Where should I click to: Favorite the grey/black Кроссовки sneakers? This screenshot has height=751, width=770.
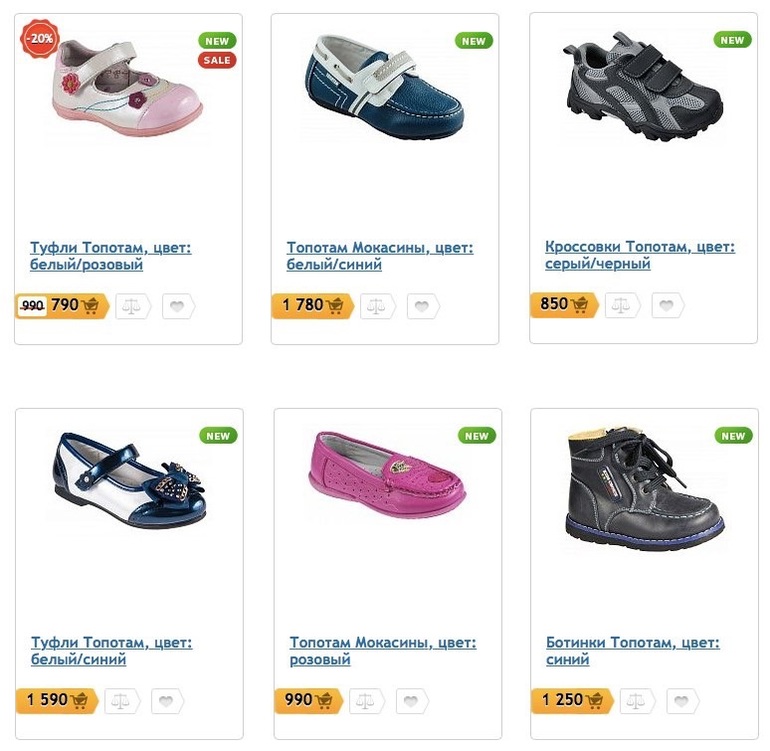tap(667, 306)
